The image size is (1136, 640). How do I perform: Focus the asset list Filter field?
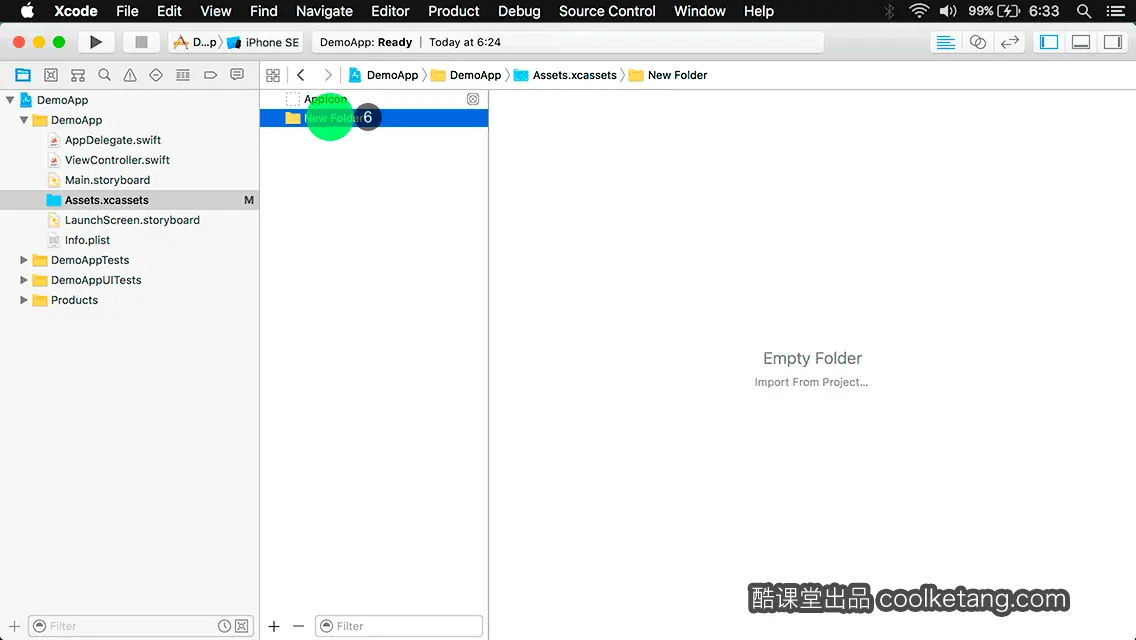click(398, 626)
